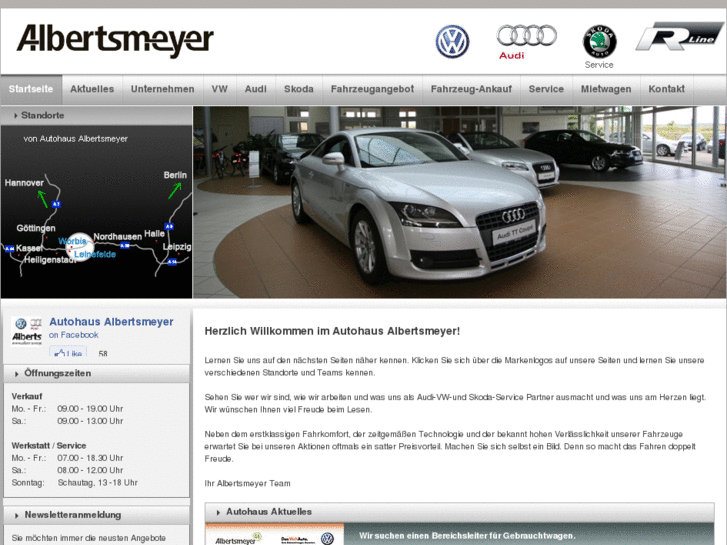The height and width of the screenshot is (545, 727).
Task: Click the 'Schautag, 13 -18 Uhr' text
Action: 98,483
